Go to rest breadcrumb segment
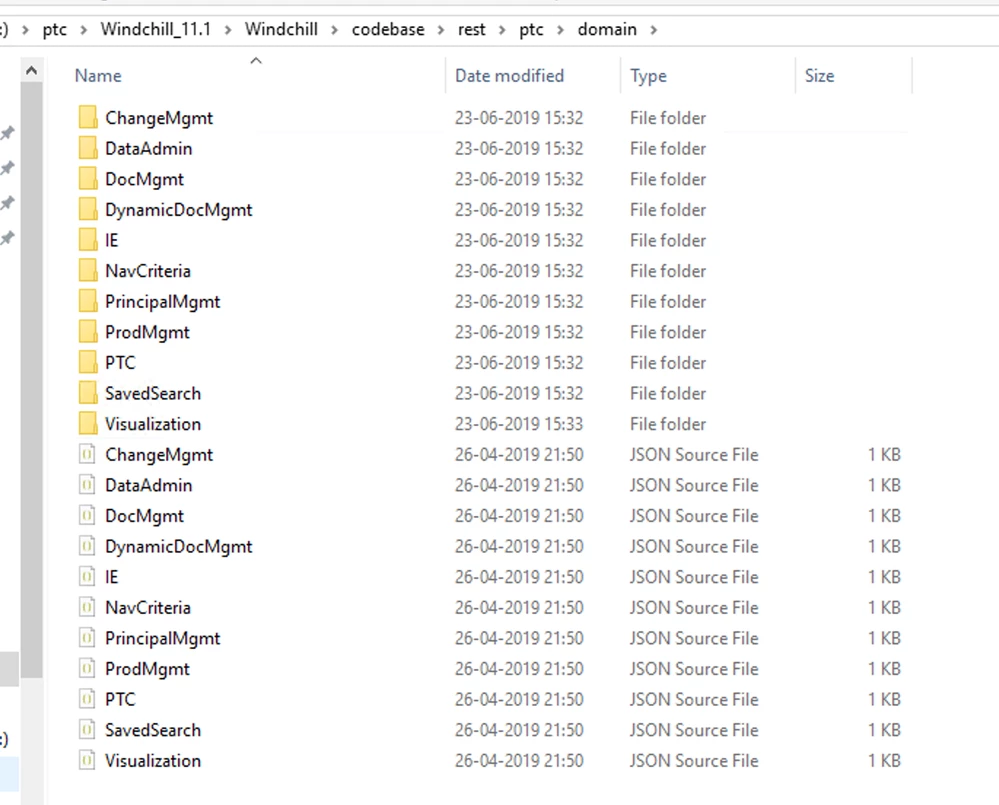 pos(471,29)
